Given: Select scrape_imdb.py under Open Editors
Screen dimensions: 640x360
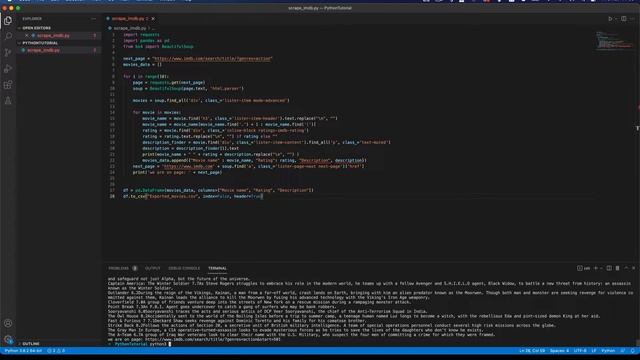Looking at the screenshot, I should point(53,36).
